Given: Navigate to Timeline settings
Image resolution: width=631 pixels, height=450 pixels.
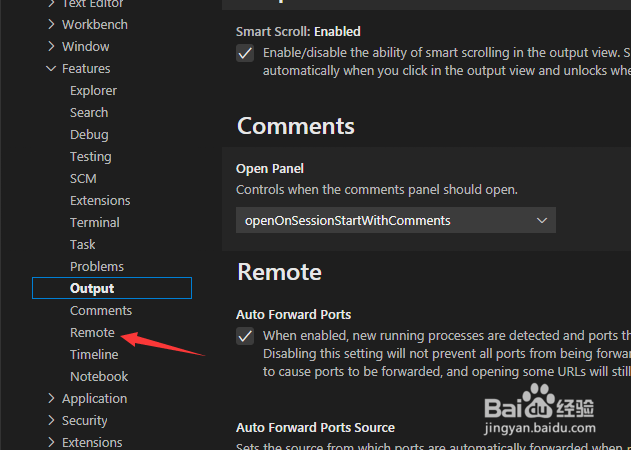Looking at the screenshot, I should click(94, 355).
